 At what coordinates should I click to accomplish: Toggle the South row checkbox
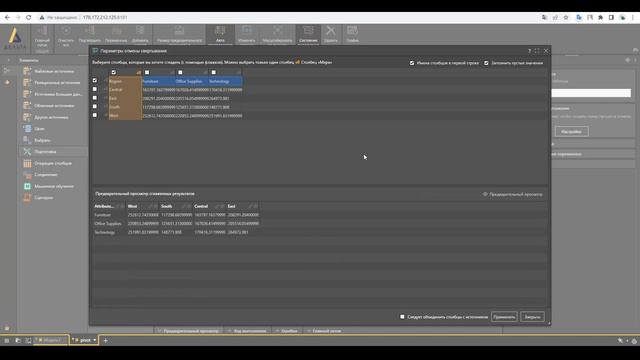(95, 107)
